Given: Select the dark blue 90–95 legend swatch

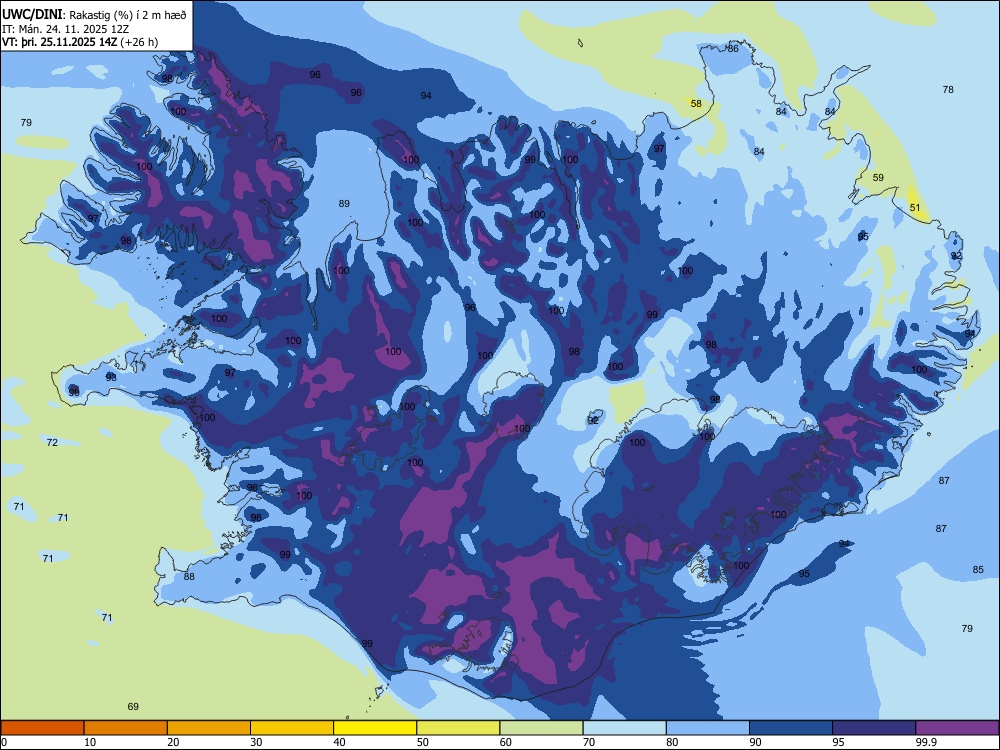Looking at the screenshot, I should [791, 728].
